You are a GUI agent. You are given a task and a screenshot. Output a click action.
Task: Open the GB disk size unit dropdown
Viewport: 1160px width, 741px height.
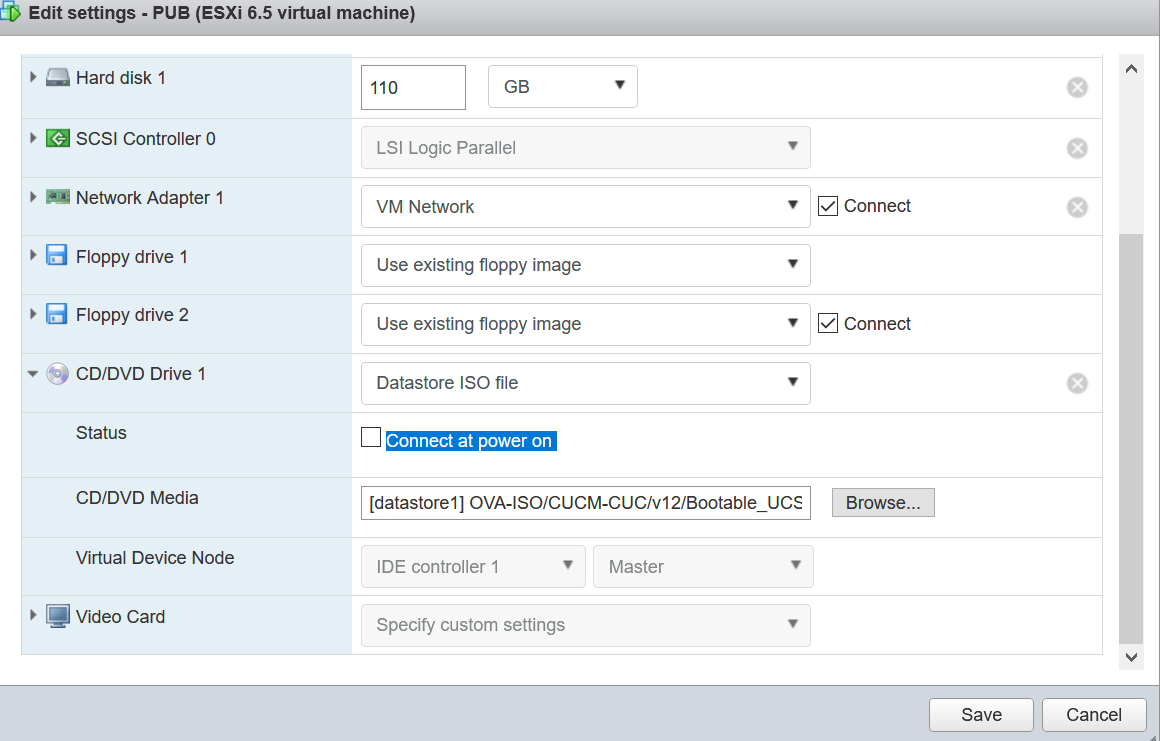[562, 87]
